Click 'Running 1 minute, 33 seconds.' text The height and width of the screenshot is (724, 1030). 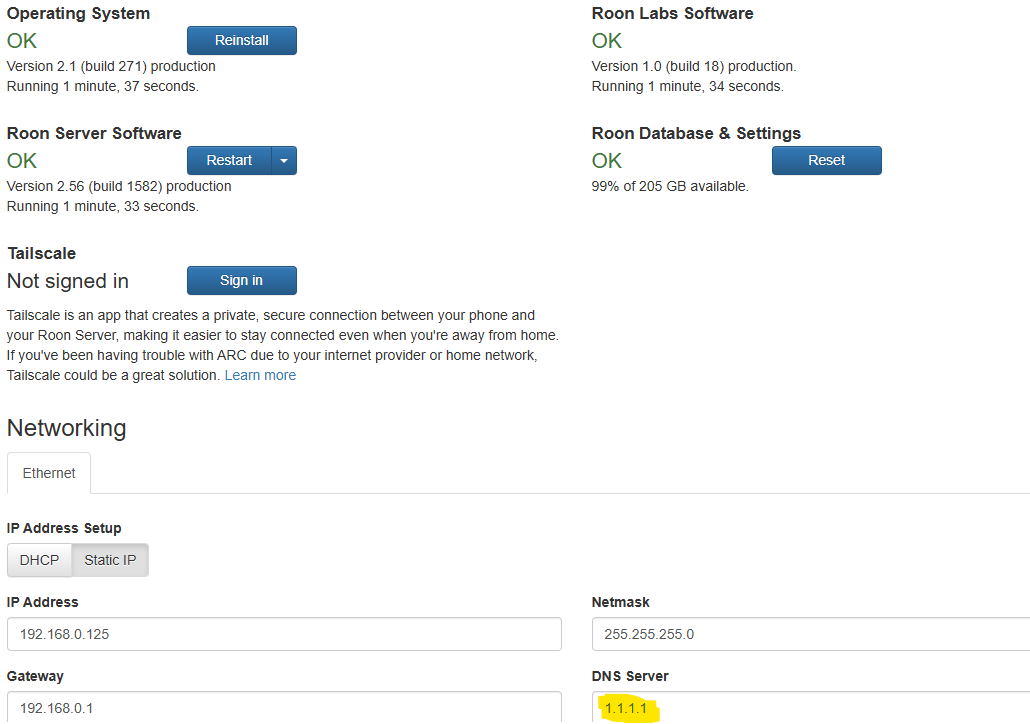(102, 206)
